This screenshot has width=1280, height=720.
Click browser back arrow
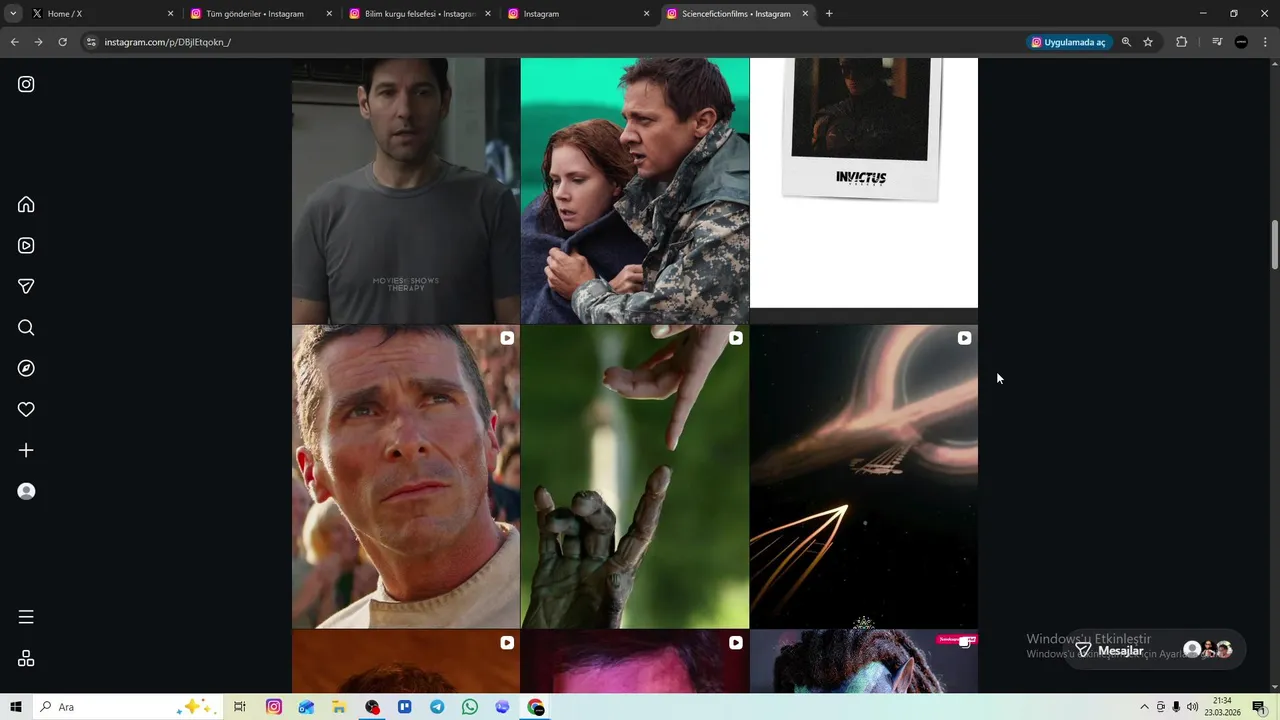(14, 42)
